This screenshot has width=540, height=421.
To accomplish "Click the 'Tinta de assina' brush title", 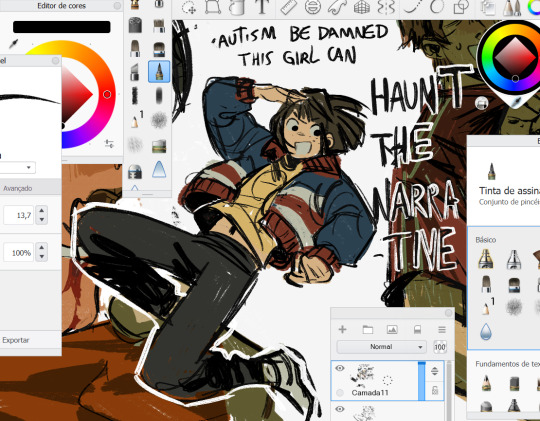I will point(509,191).
